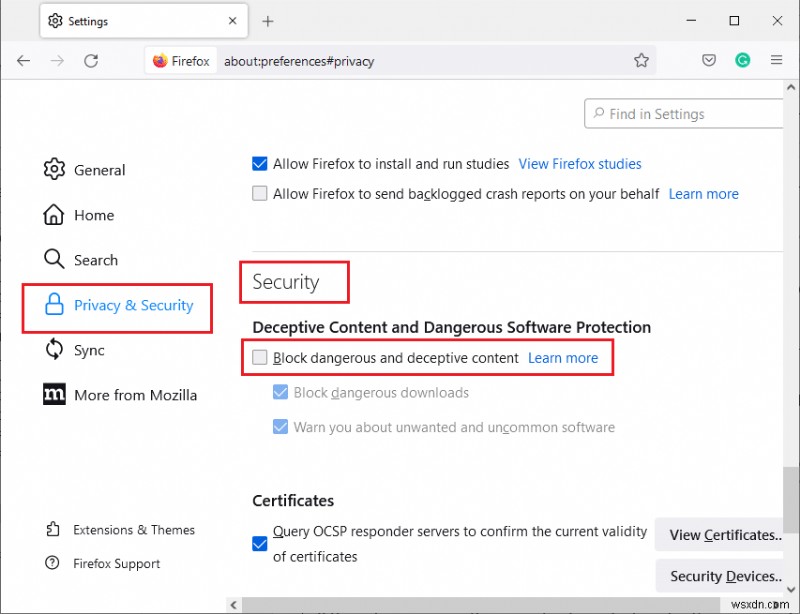800x614 pixels.
Task: Click the More from Mozilla sidebar icon
Action: pyautogui.click(x=54, y=394)
